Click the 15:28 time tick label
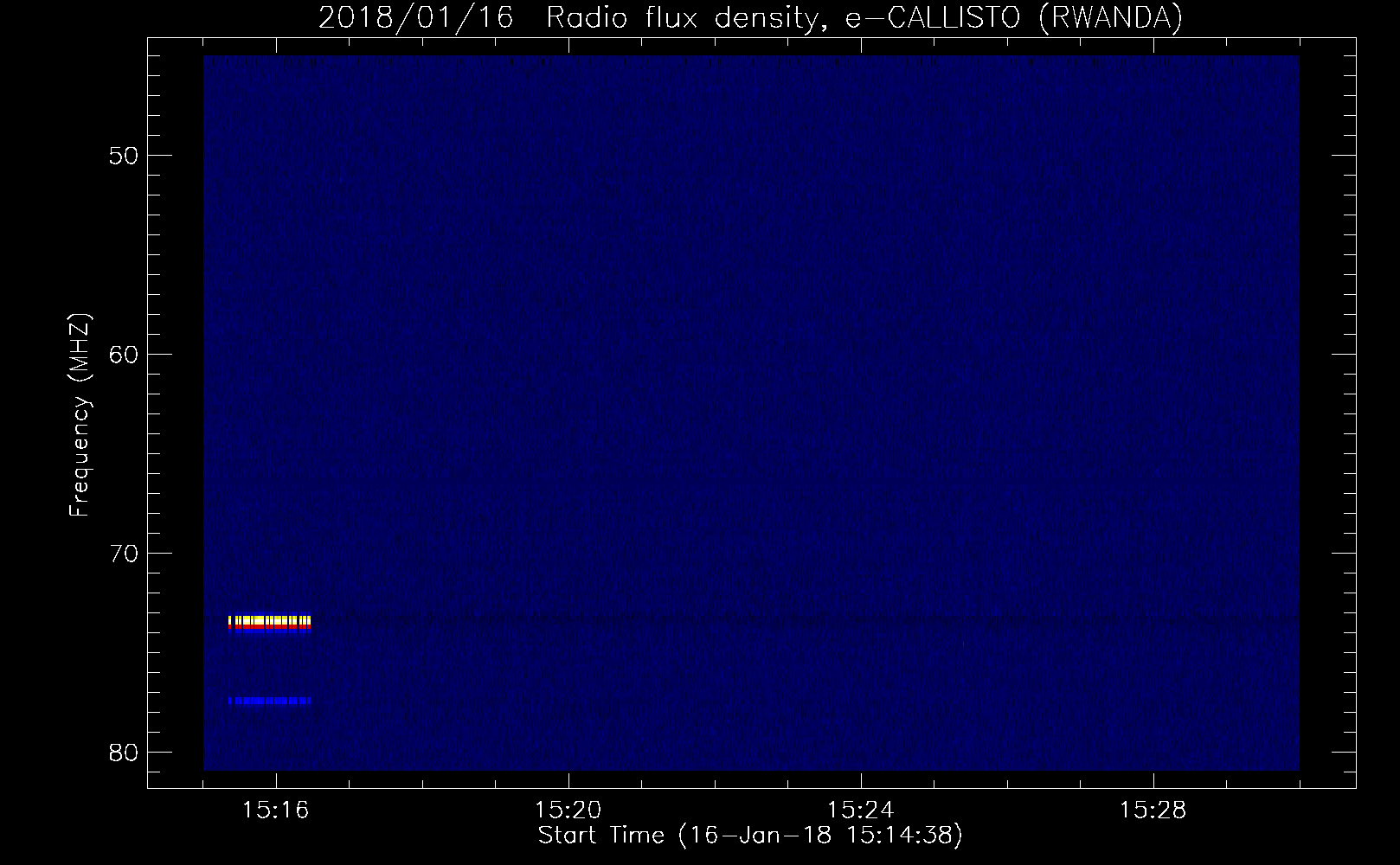This screenshot has height=865, width=1400. click(1153, 811)
